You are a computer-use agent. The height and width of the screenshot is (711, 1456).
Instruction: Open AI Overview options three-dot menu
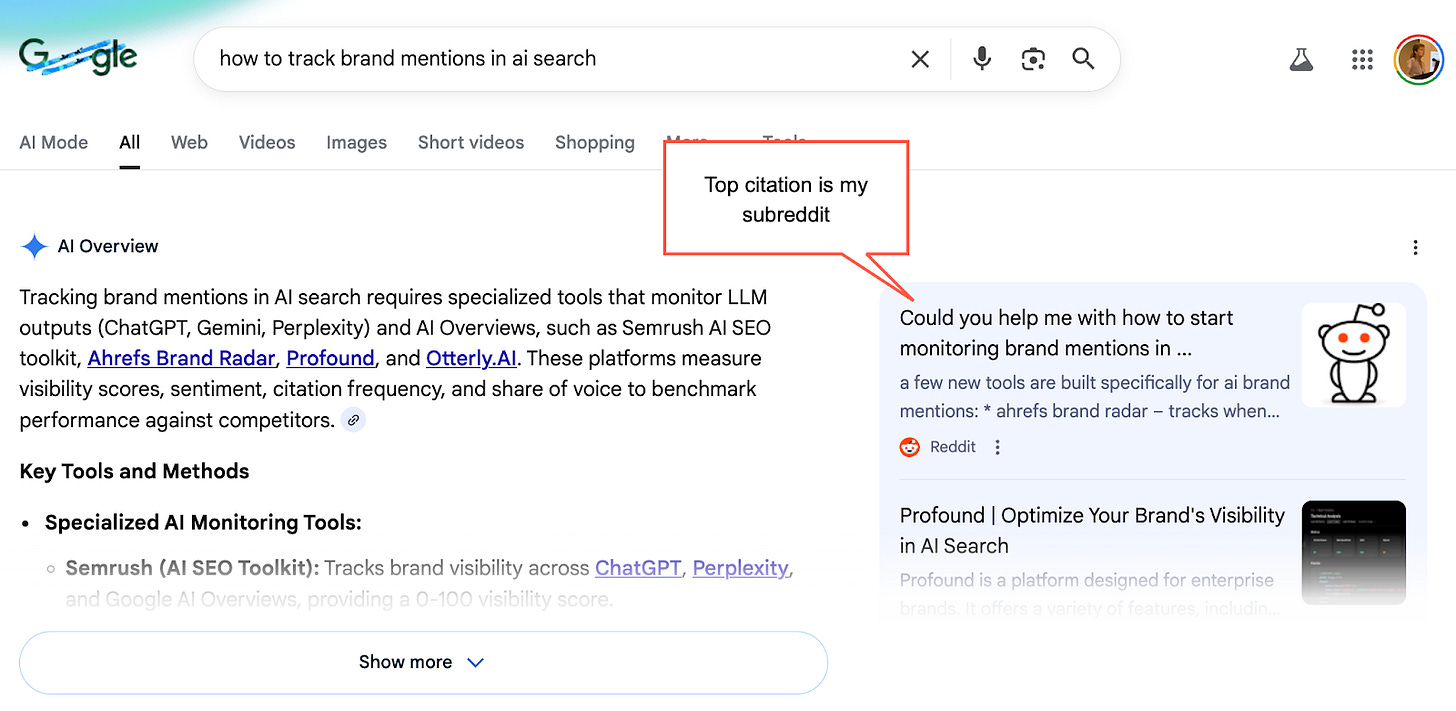[1415, 247]
